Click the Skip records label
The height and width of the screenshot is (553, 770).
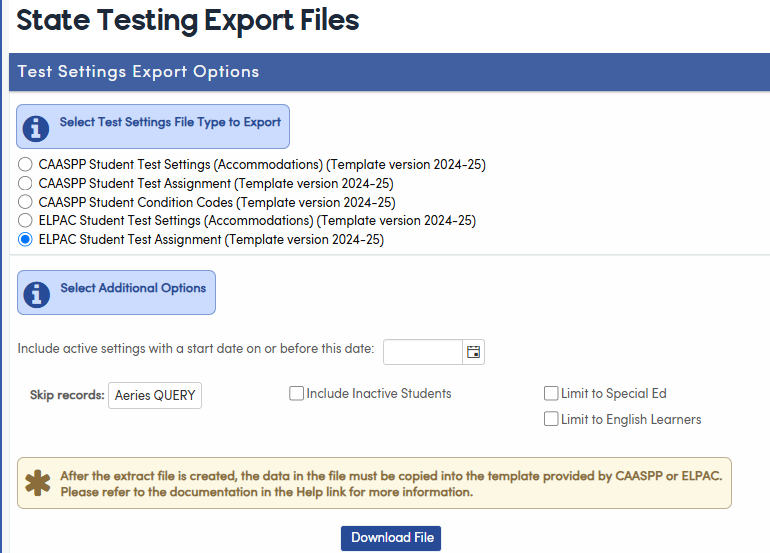tap(67, 395)
